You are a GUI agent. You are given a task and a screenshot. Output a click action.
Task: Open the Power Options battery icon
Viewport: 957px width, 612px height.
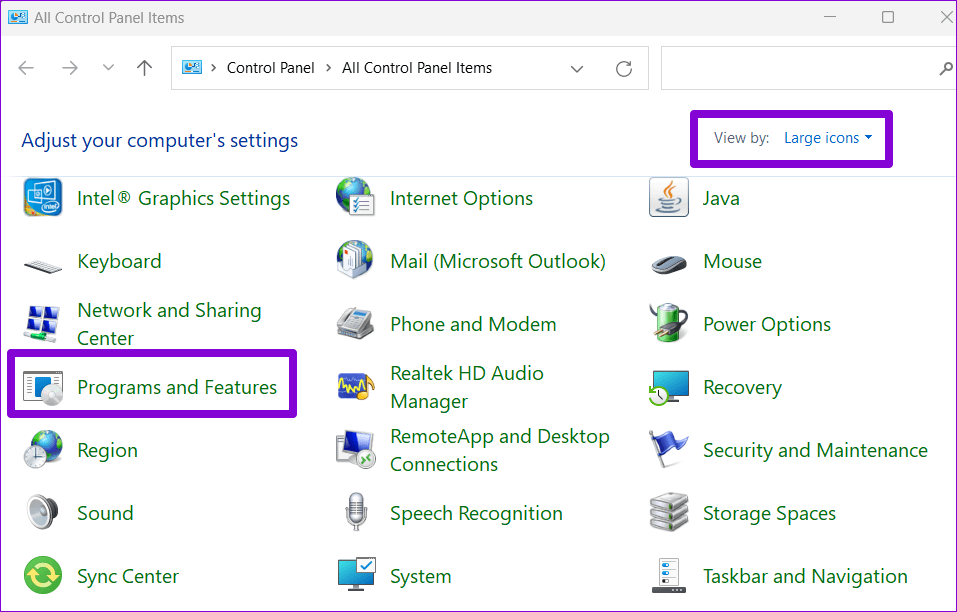(669, 322)
